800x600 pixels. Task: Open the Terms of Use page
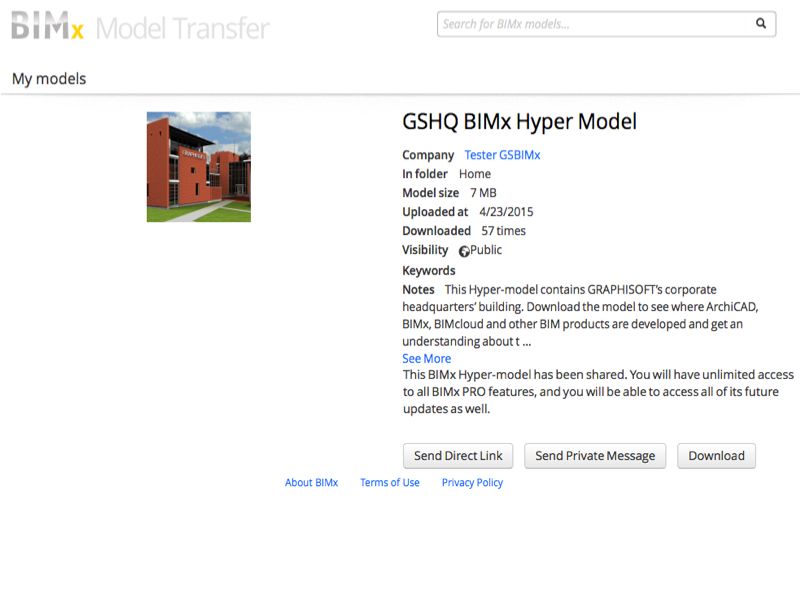tap(390, 483)
